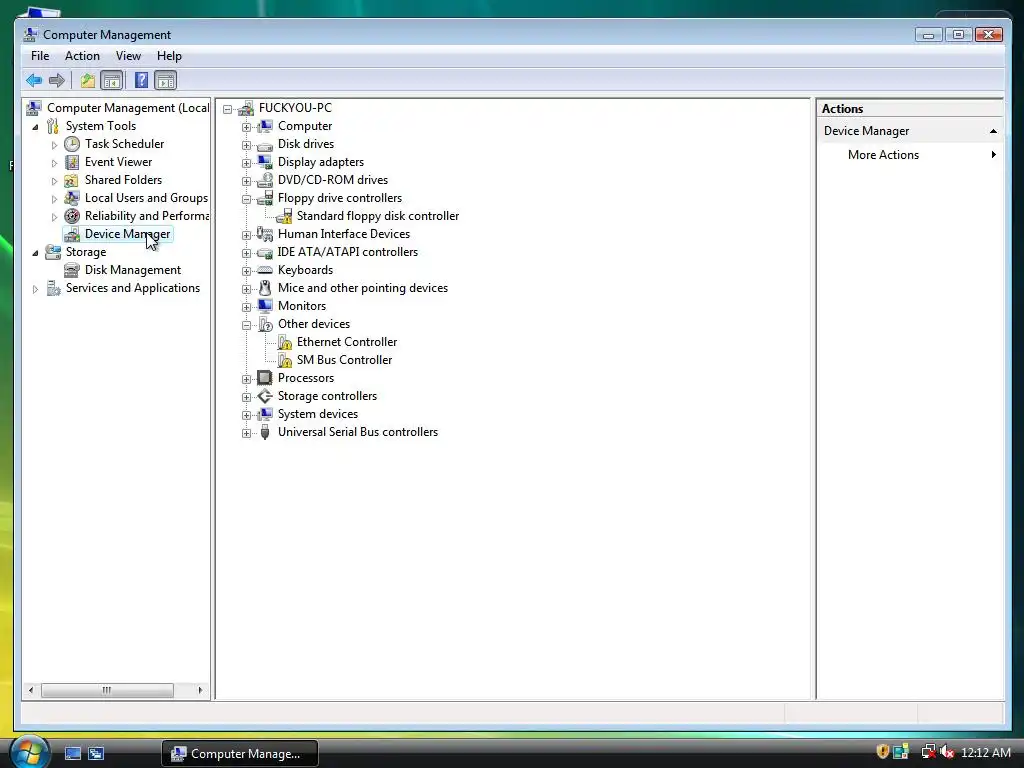
Task: Click the Start orb on taskbar
Action: pyautogui.click(x=29, y=751)
